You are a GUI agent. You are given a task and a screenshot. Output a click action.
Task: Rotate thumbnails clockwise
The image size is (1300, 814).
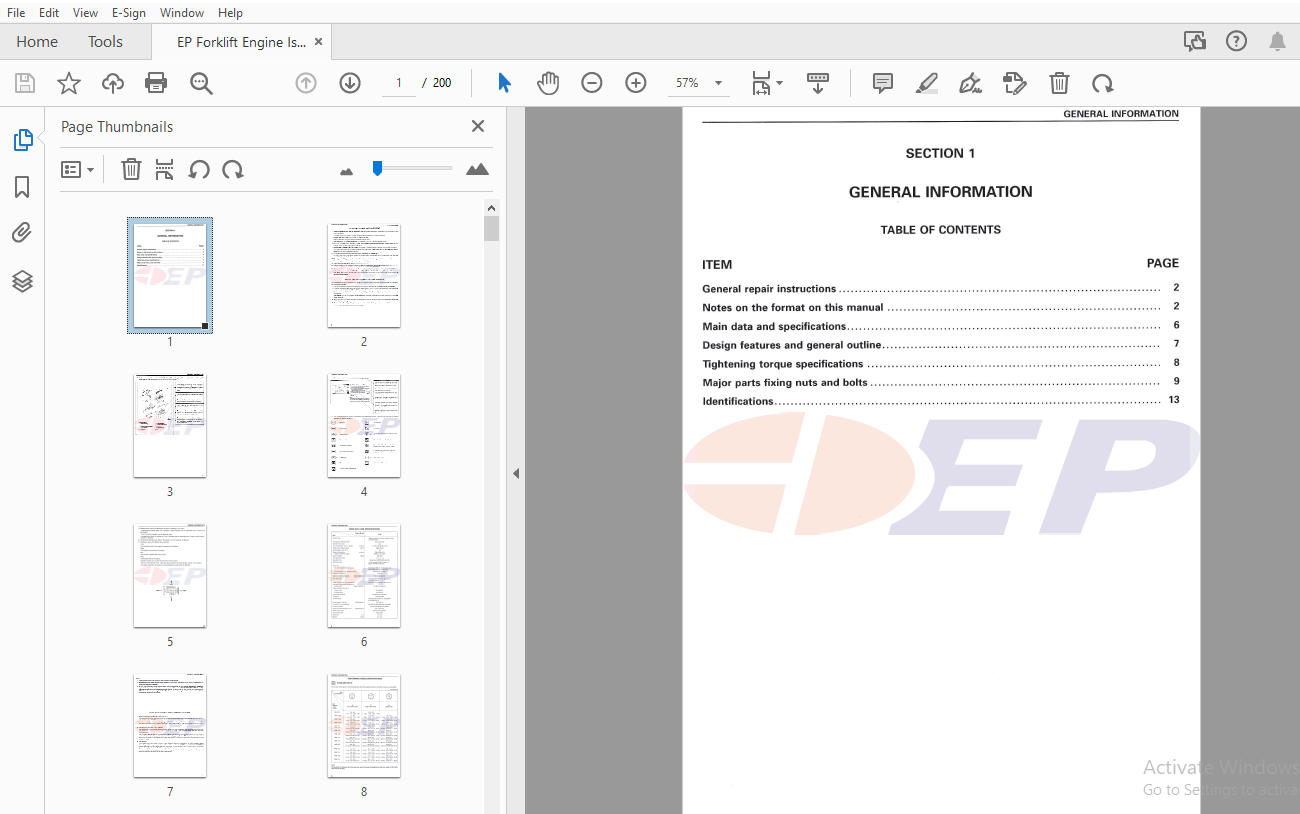[x=233, y=169]
